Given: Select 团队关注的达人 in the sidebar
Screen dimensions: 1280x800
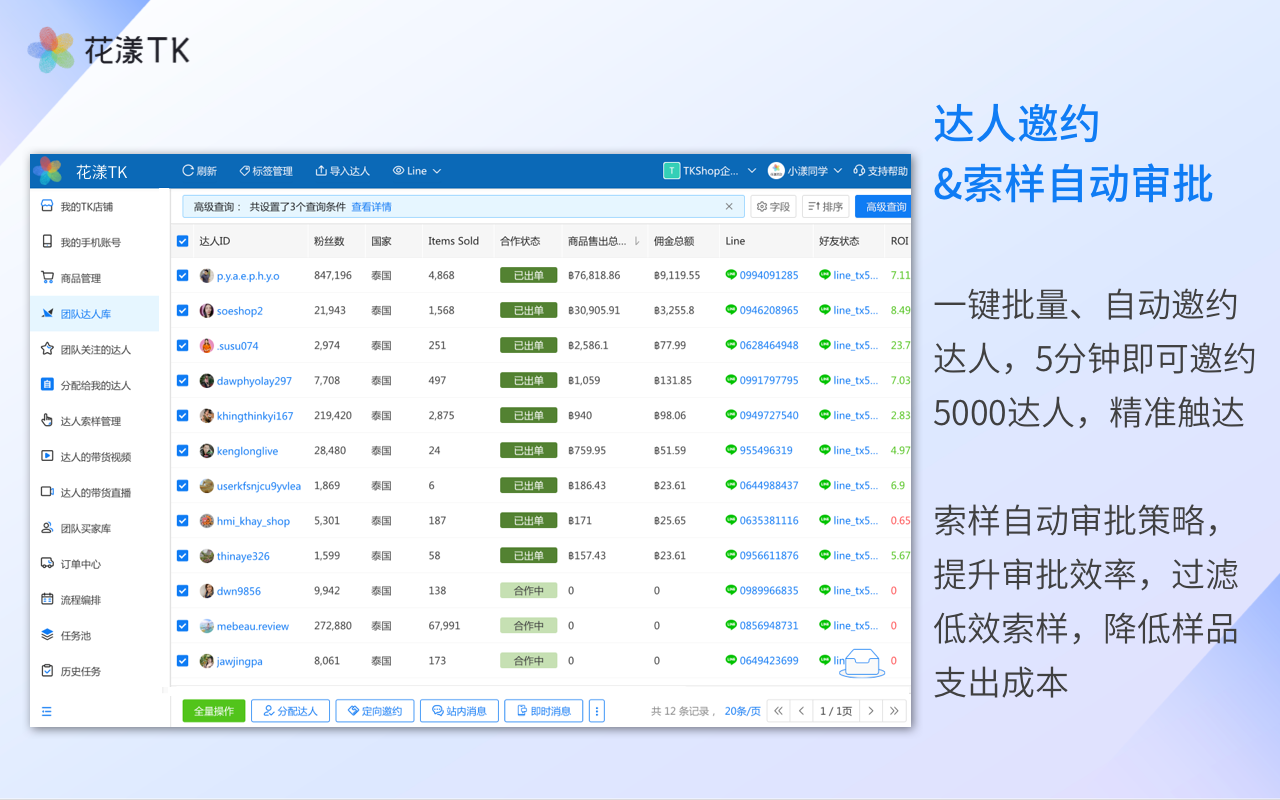Looking at the screenshot, I should (95, 350).
